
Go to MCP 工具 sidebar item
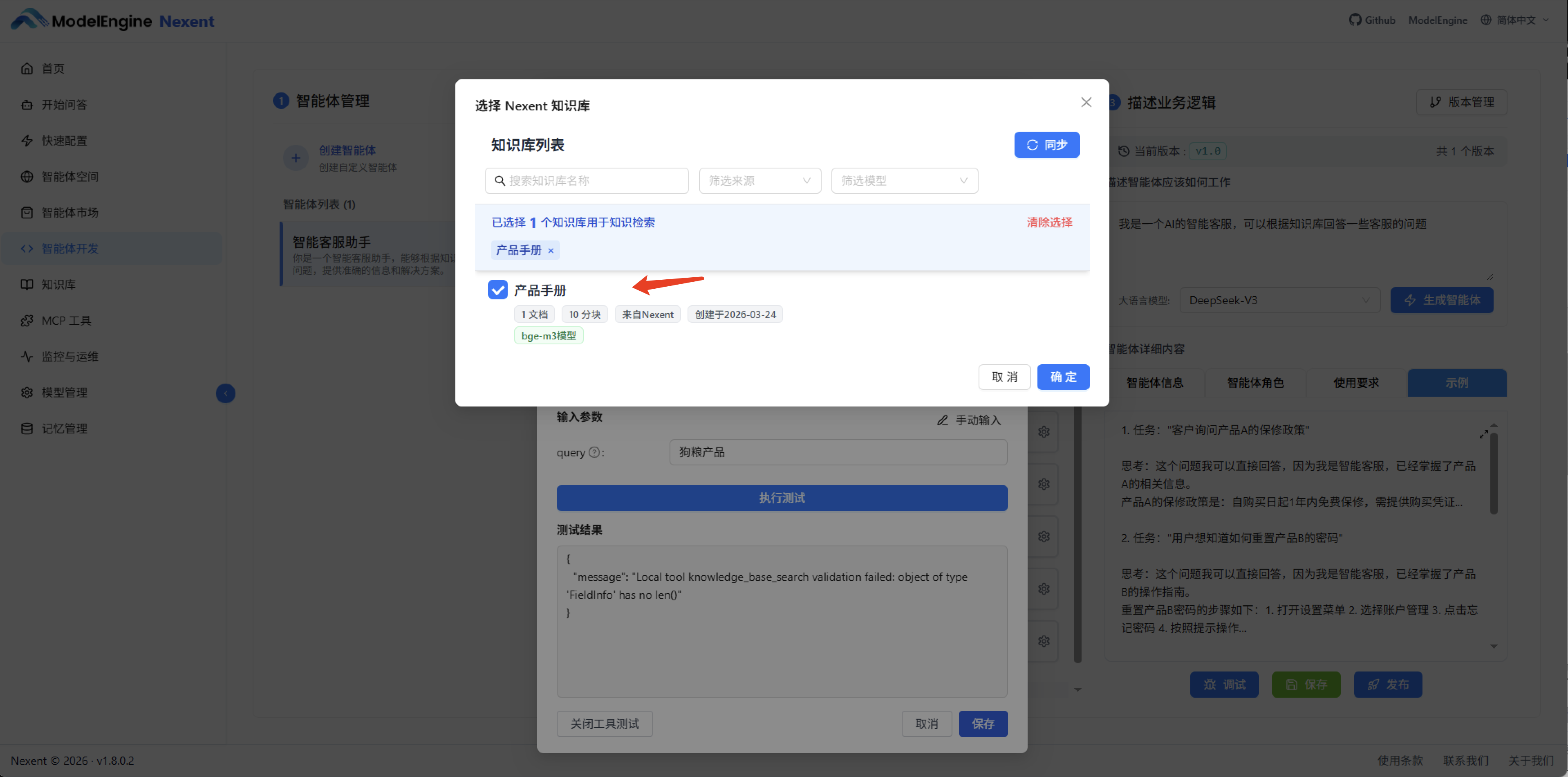coord(66,320)
